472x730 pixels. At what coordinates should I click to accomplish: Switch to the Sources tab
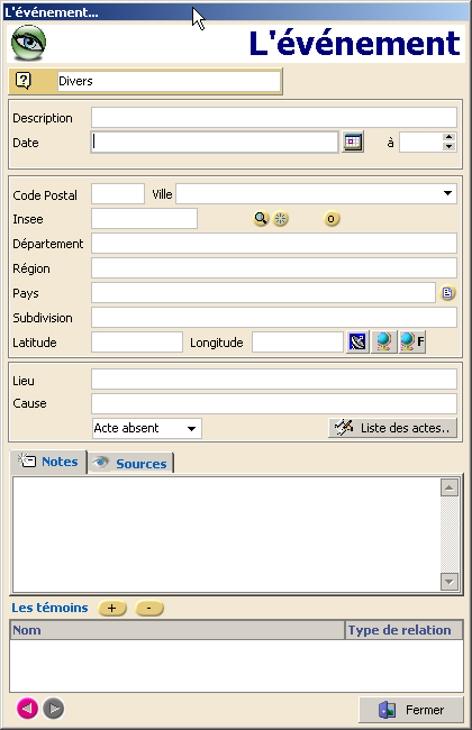tap(130, 463)
